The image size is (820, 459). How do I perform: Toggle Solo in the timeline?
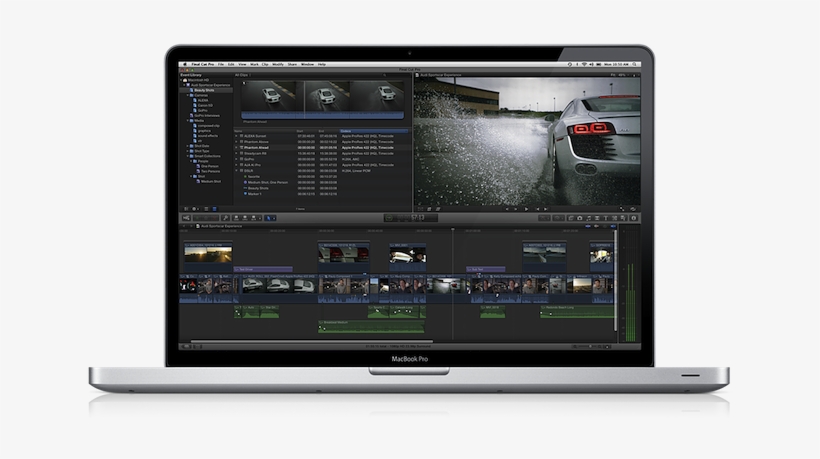click(605, 226)
